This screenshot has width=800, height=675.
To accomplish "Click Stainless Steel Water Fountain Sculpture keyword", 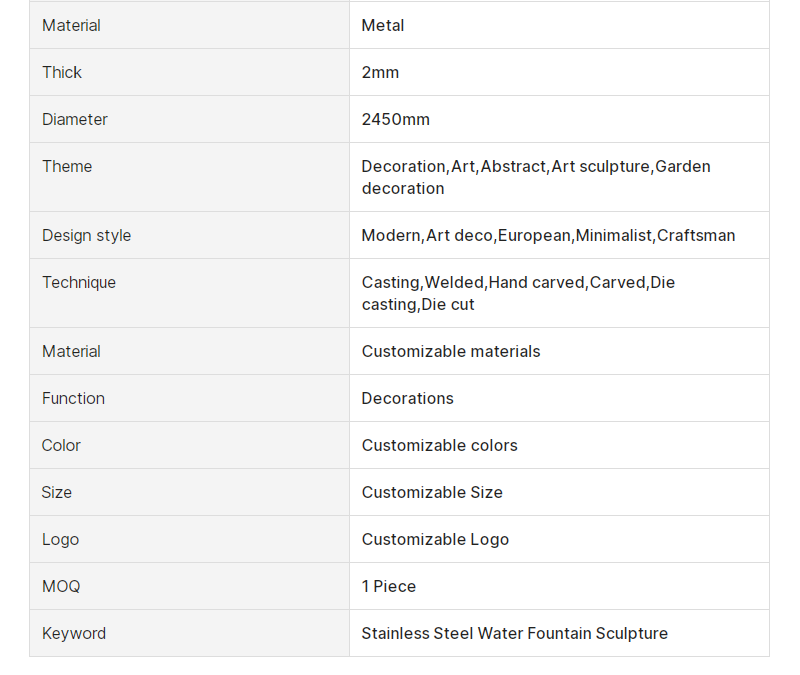I will [x=515, y=633].
